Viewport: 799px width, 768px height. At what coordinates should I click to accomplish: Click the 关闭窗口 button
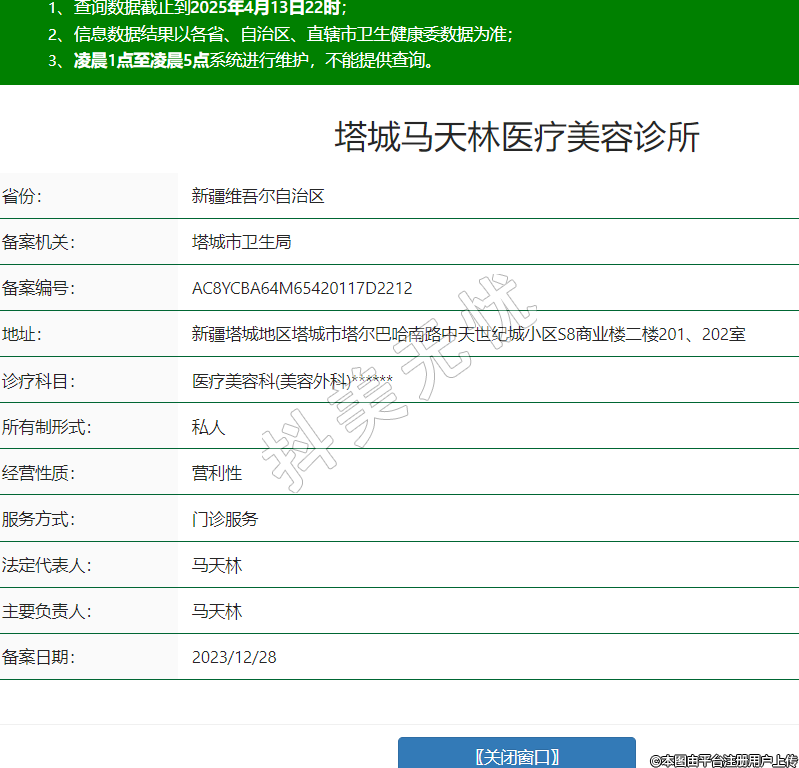(x=516, y=755)
